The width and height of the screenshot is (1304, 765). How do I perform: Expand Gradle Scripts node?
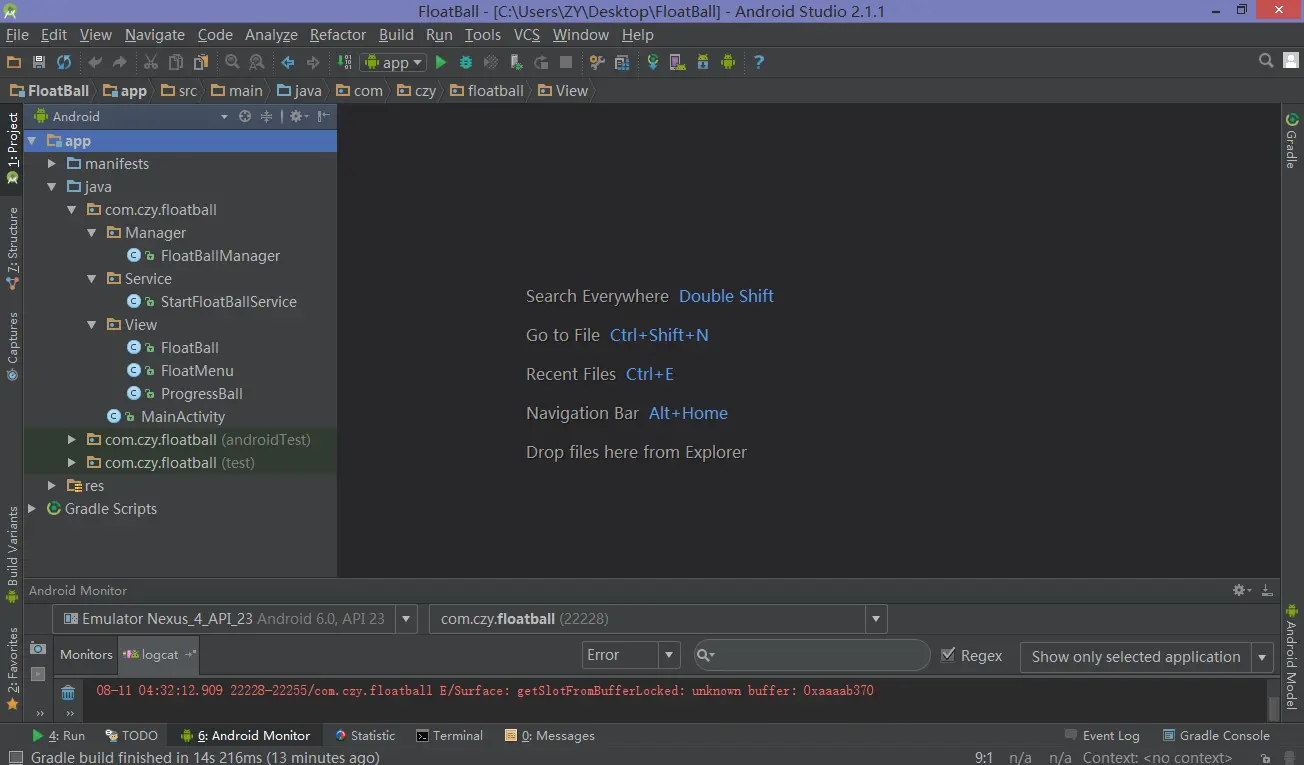(32, 508)
